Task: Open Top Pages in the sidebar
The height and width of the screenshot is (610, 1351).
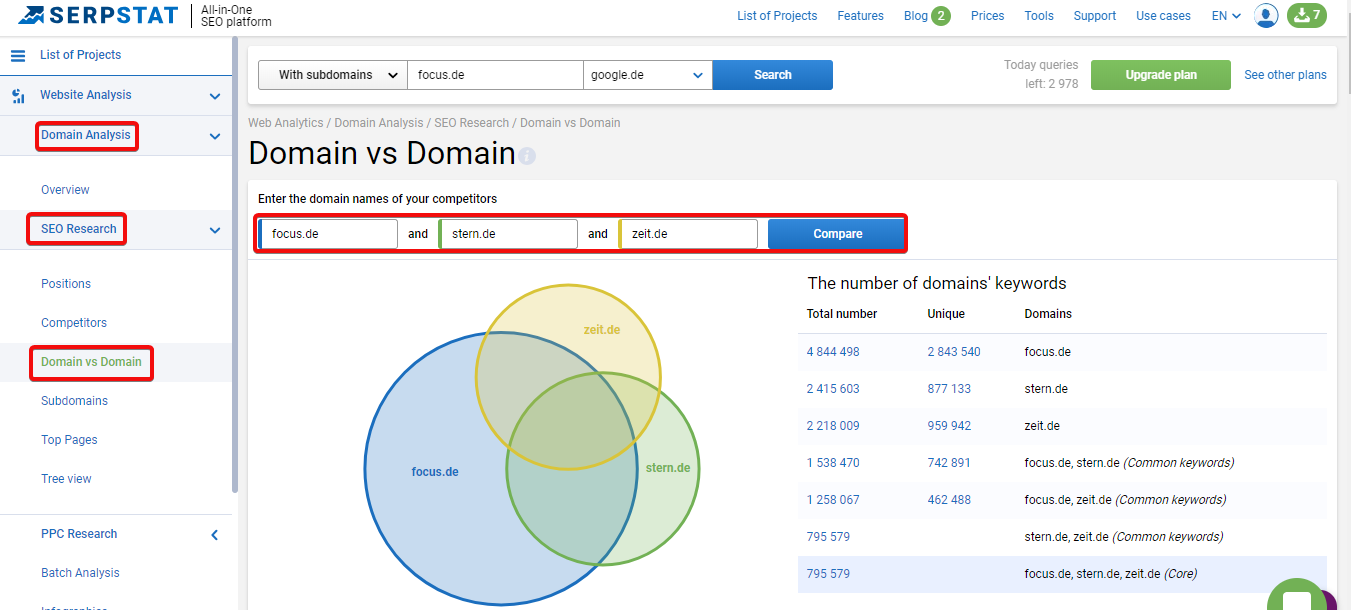Action: pyautogui.click(x=69, y=440)
